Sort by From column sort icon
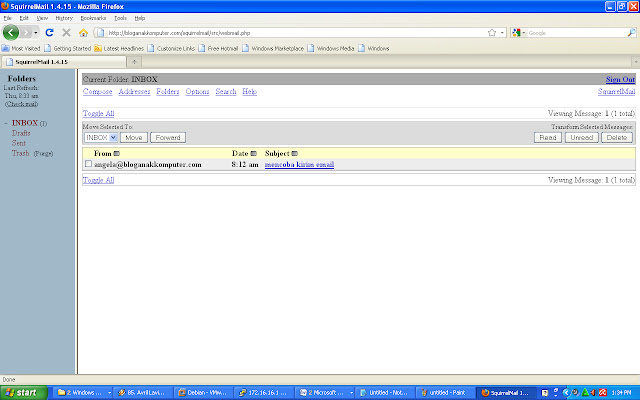The width and height of the screenshot is (640, 400). click(117, 153)
